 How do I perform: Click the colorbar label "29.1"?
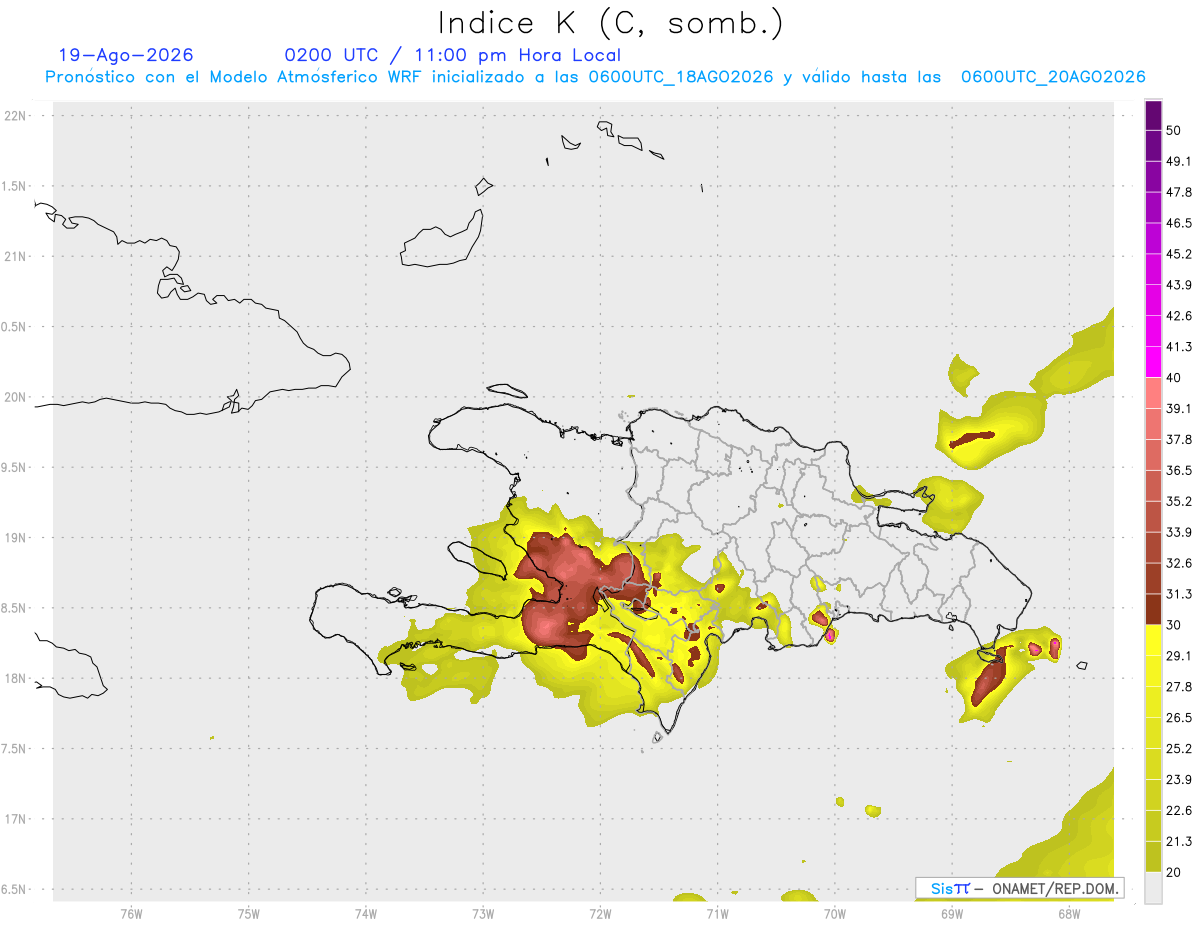pyautogui.click(x=1179, y=656)
